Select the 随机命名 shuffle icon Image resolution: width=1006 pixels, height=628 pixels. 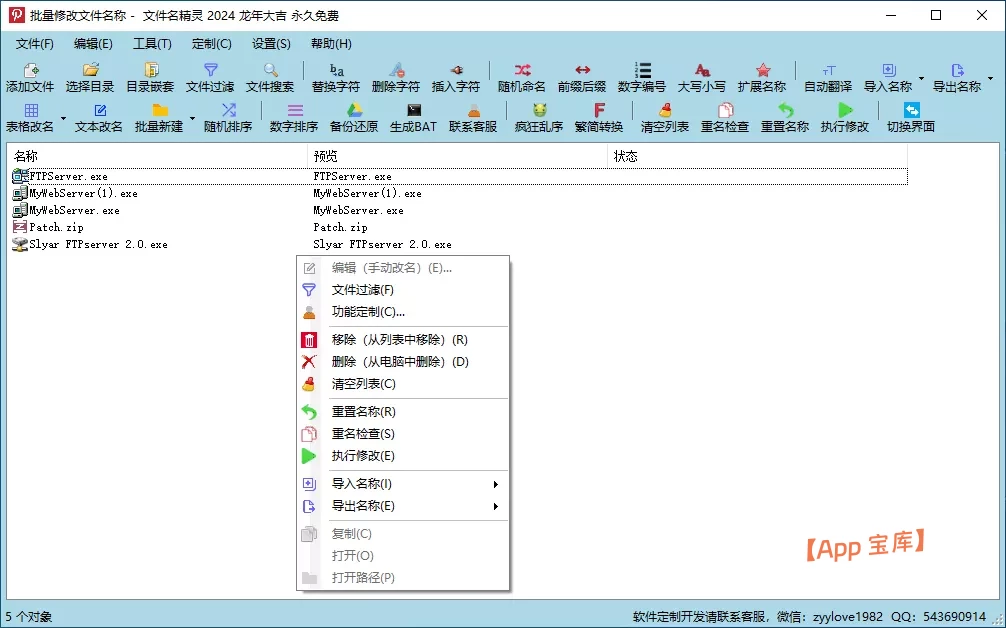(522, 78)
